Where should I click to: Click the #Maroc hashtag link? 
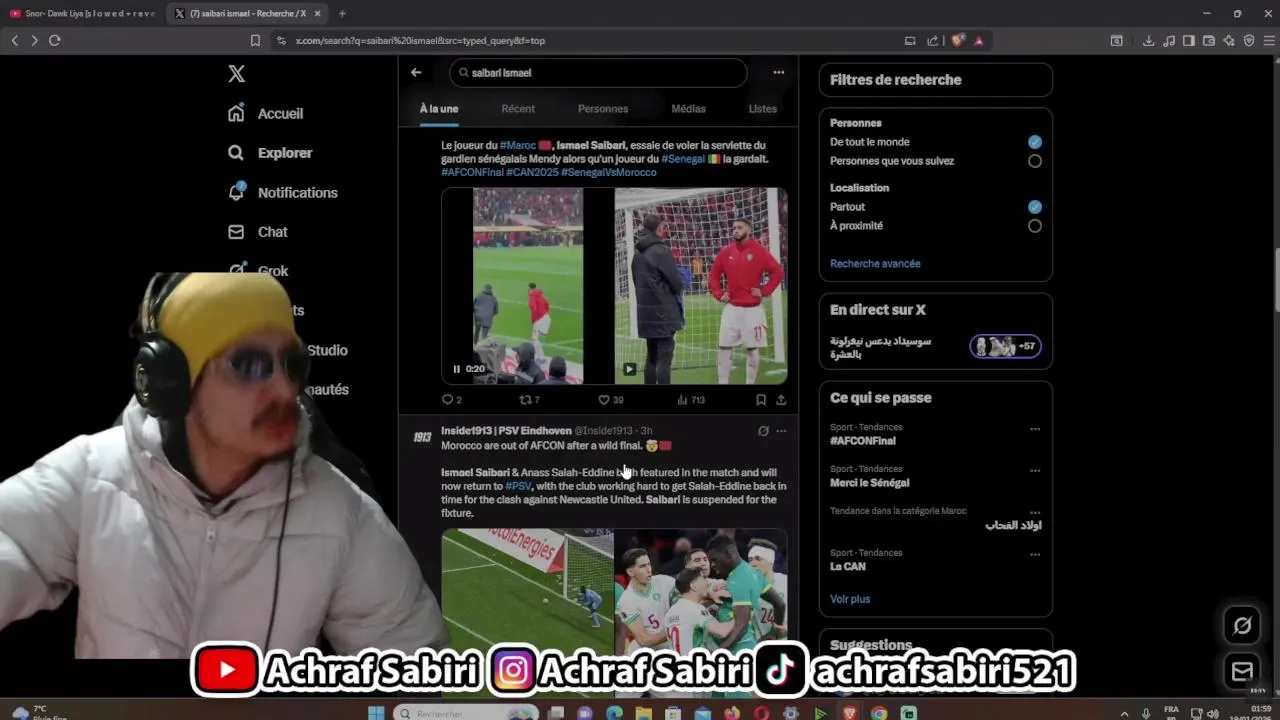click(518, 145)
